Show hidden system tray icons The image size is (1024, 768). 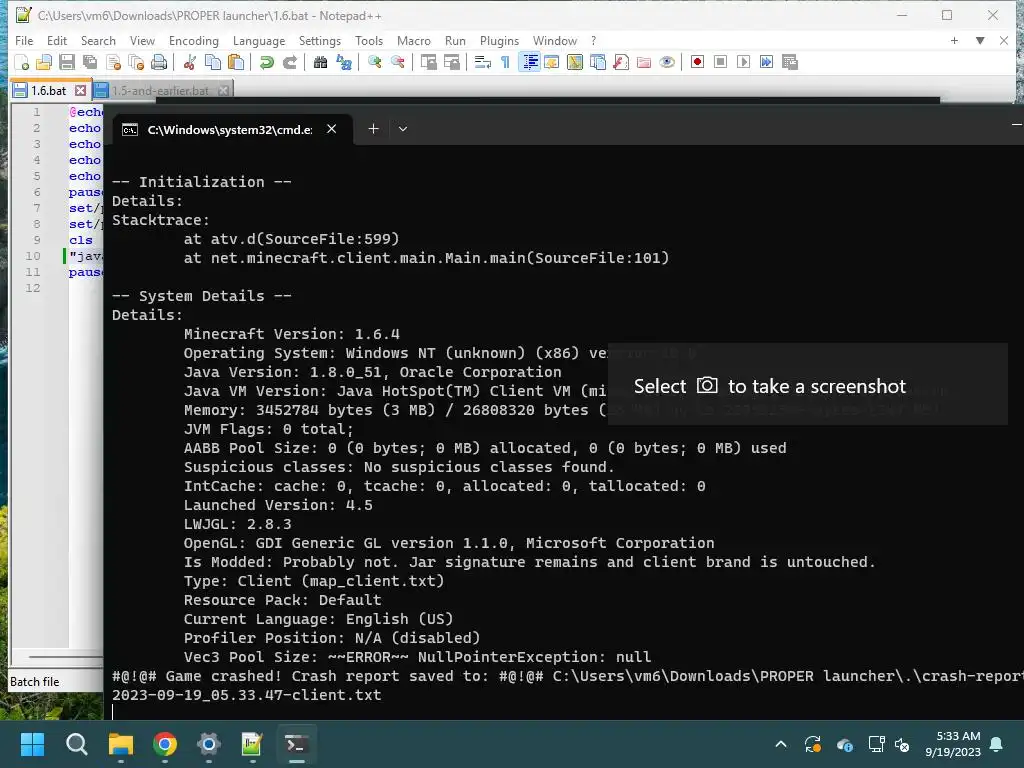point(780,744)
